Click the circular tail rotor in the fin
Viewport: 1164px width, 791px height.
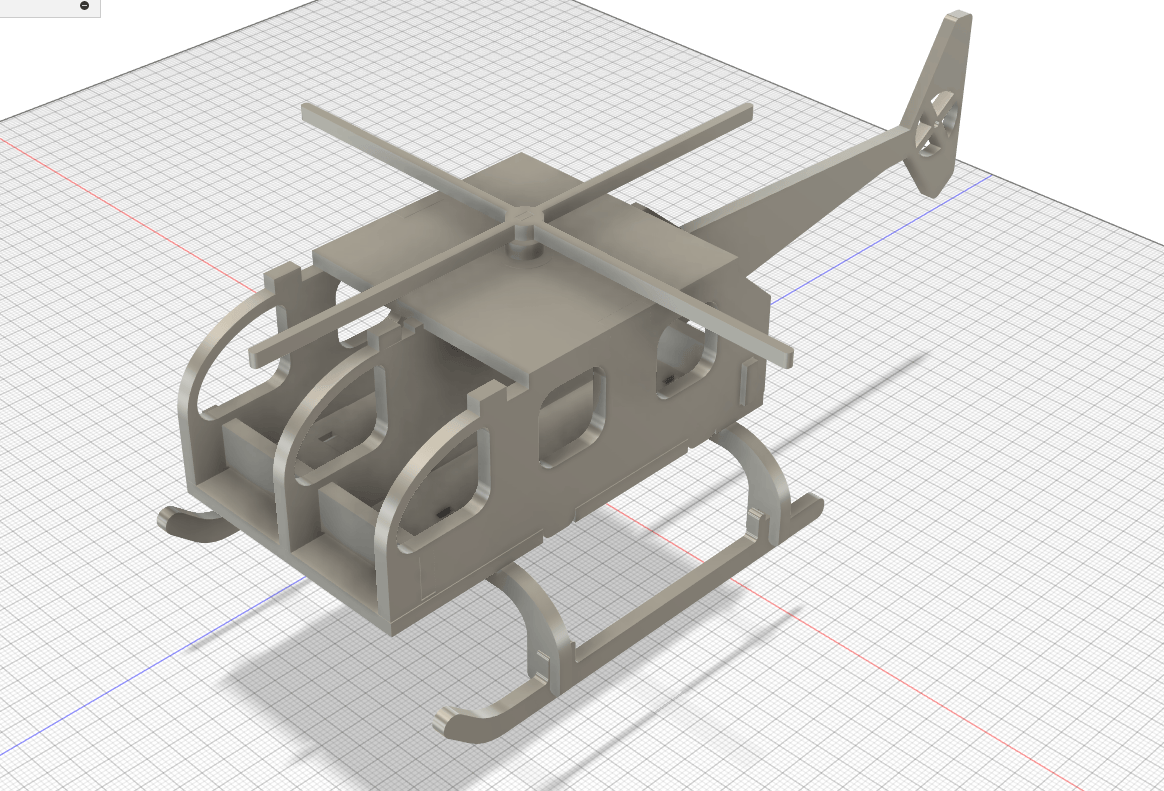pyautogui.click(x=937, y=125)
